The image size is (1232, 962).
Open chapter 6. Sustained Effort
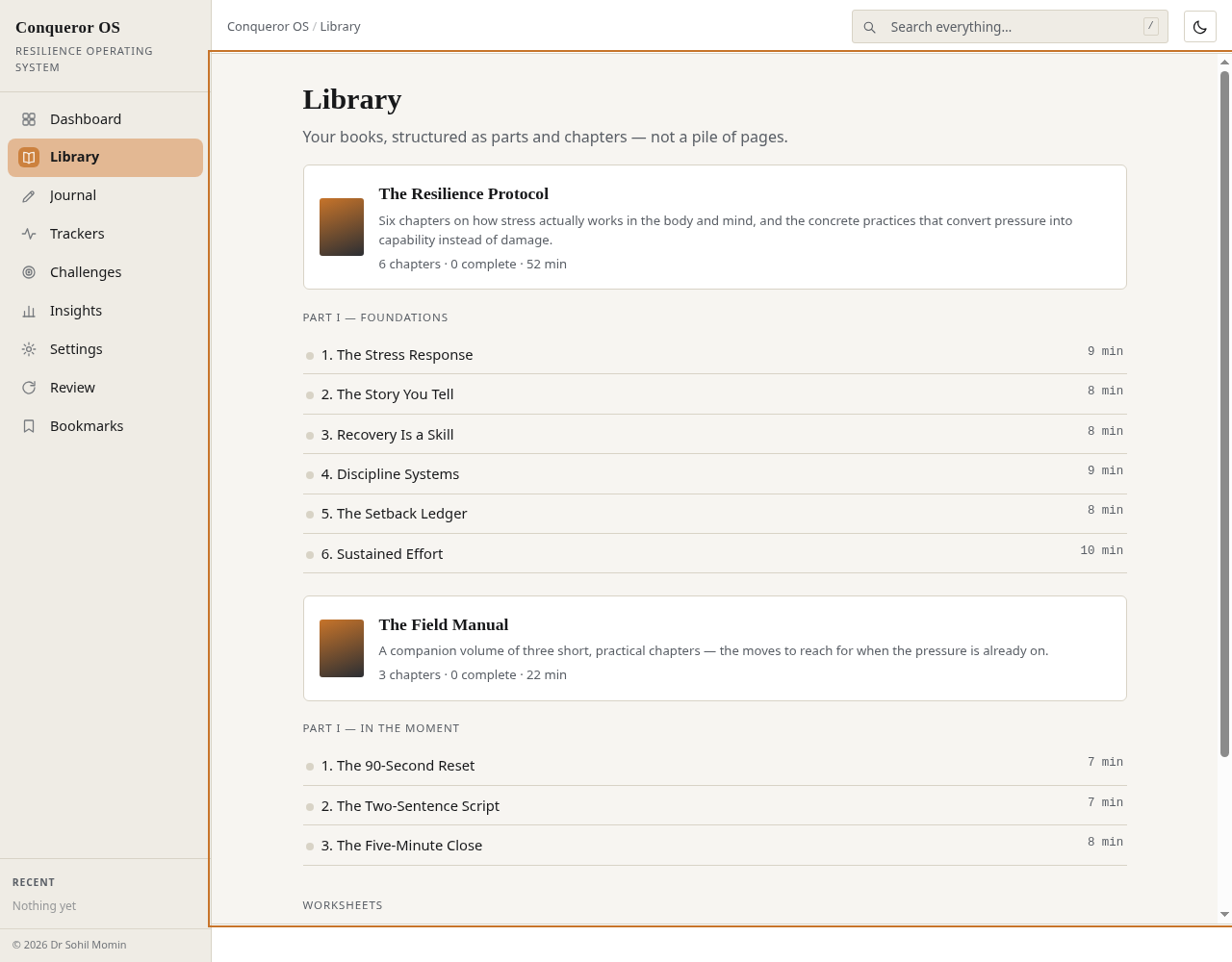coord(714,553)
